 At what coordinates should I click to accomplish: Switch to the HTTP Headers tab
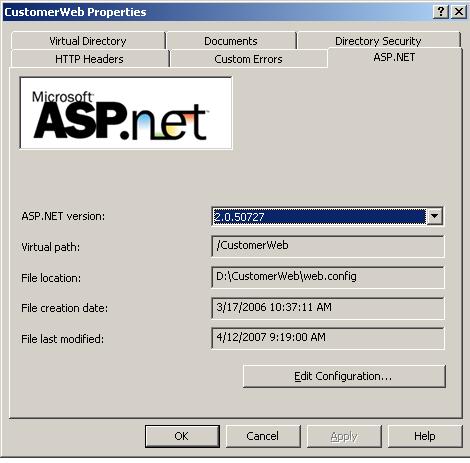tap(89, 59)
